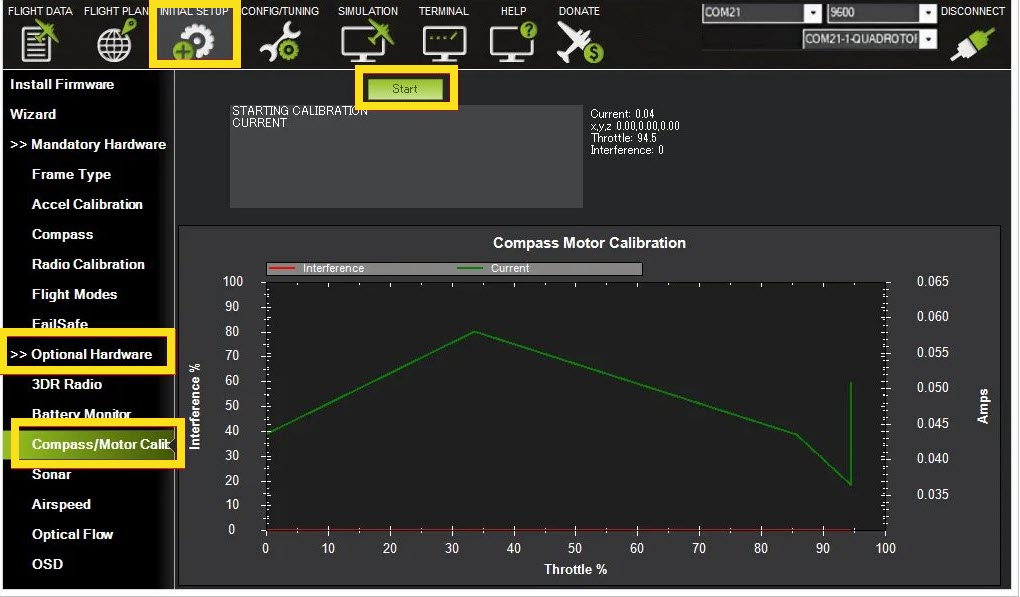
Task: Click the Disconnect label
Action: (x=972, y=11)
